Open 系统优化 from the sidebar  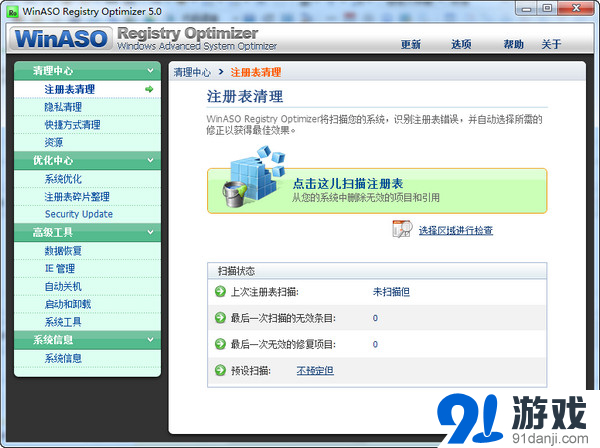pos(88,179)
